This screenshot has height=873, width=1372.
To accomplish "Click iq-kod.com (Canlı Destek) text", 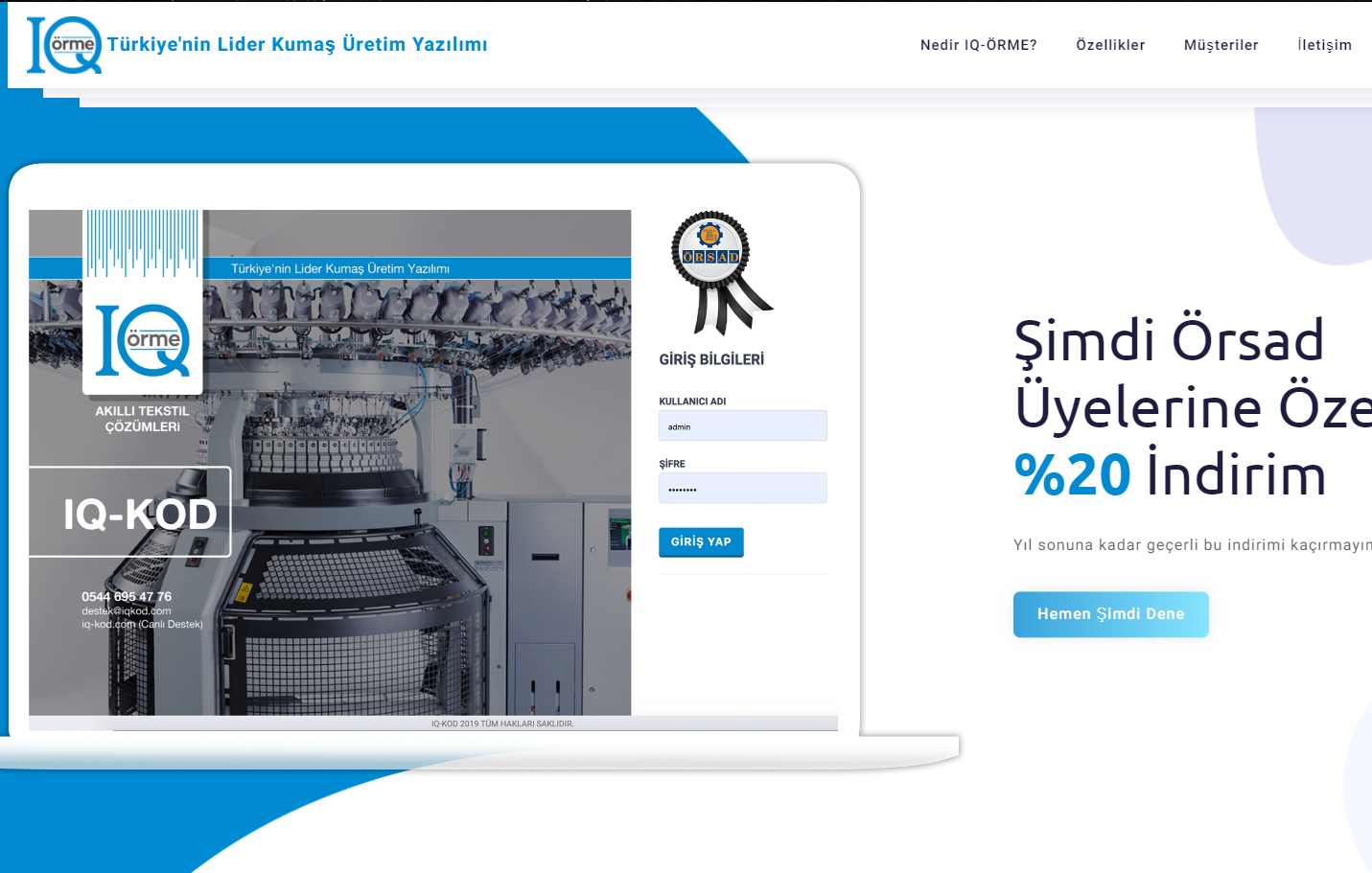I will (142, 625).
